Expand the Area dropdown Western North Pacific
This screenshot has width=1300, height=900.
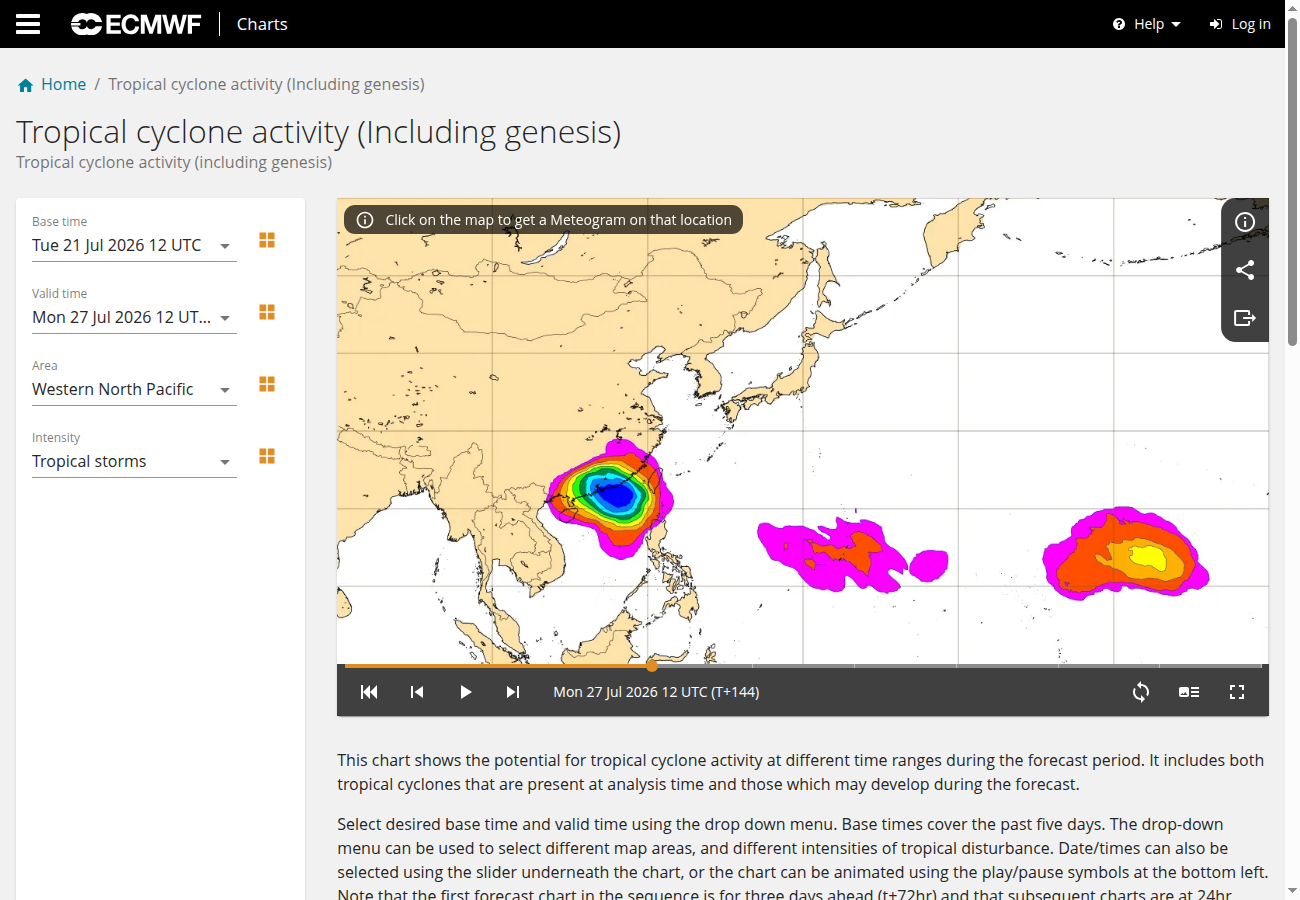(x=134, y=390)
